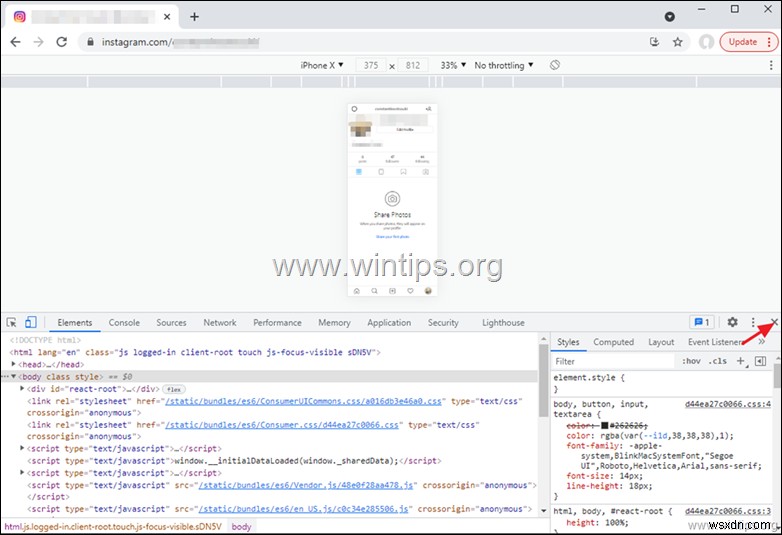Click the styles Filter input field
The image size is (782, 535).
pos(613,361)
